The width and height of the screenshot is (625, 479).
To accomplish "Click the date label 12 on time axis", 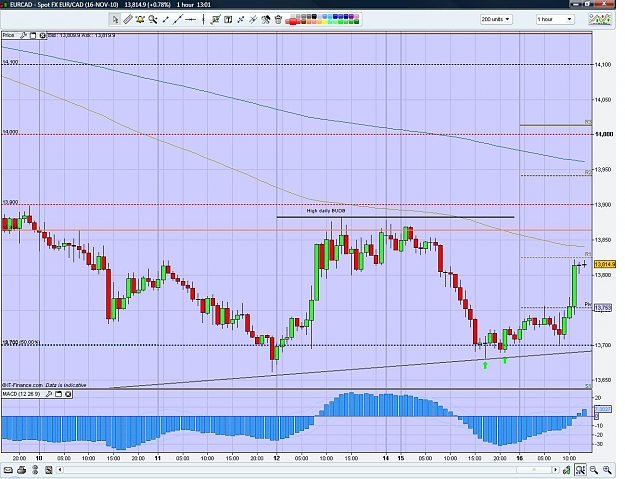I will pos(277,458).
